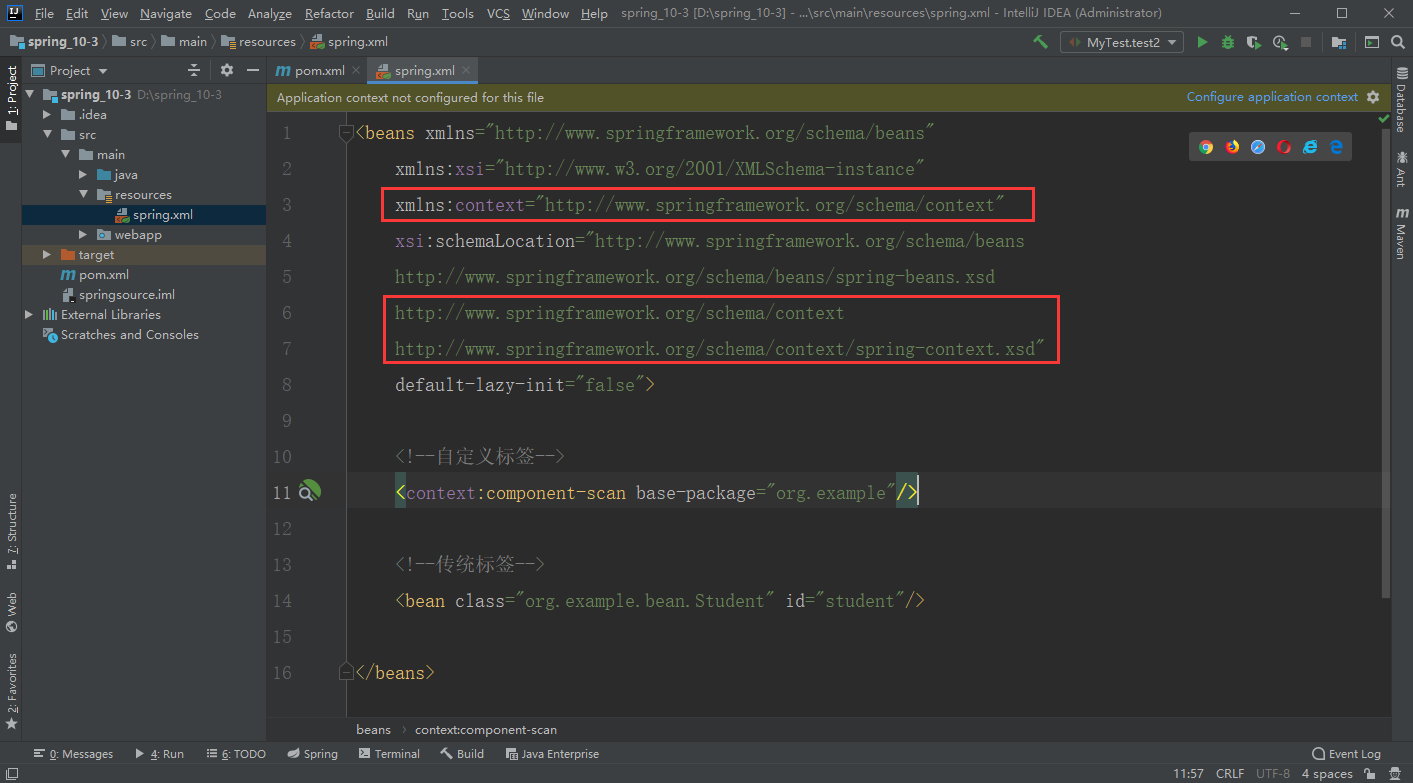Open the Project Structure dialog icon
The width and height of the screenshot is (1413, 783).
tap(1338, 42)
